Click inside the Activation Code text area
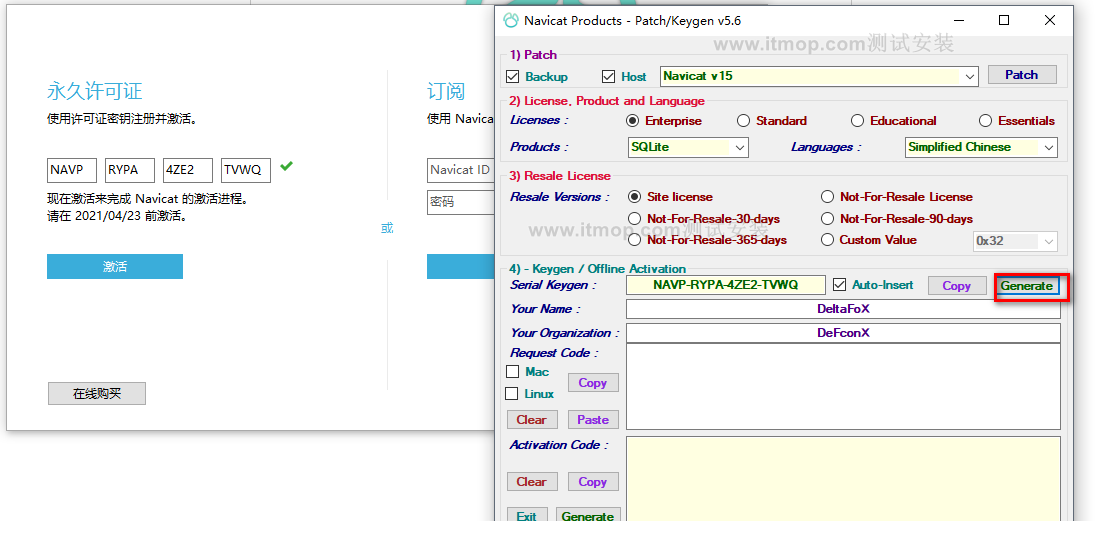This screenshot has height=541, width=1105. (843, 479)
